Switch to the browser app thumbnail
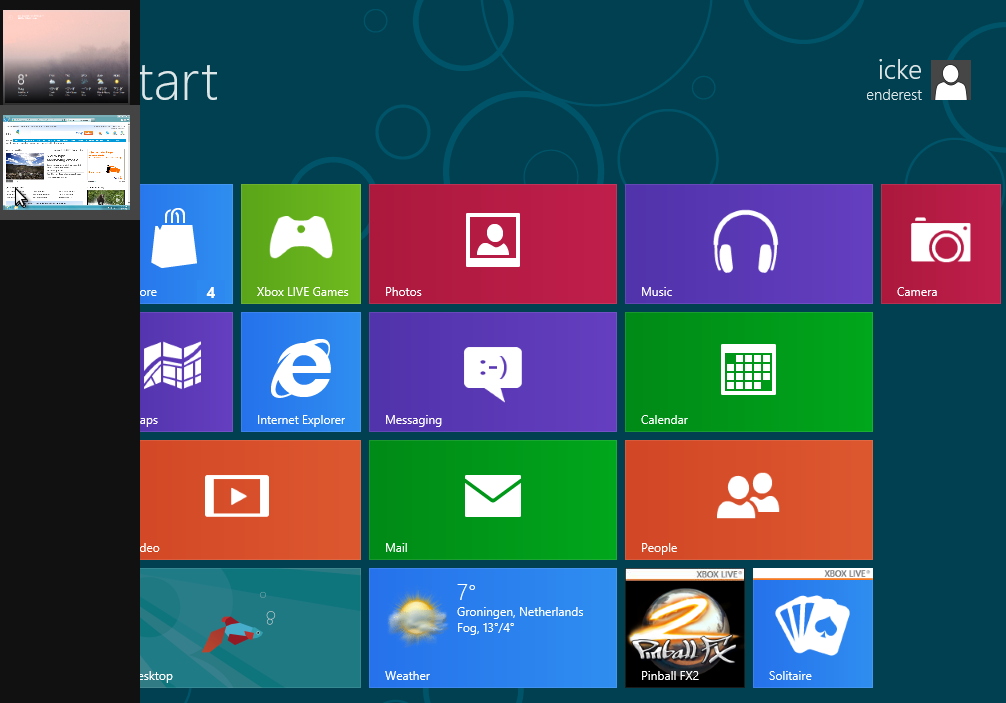The image size is (1006, 703). click(x=67, y=162)
